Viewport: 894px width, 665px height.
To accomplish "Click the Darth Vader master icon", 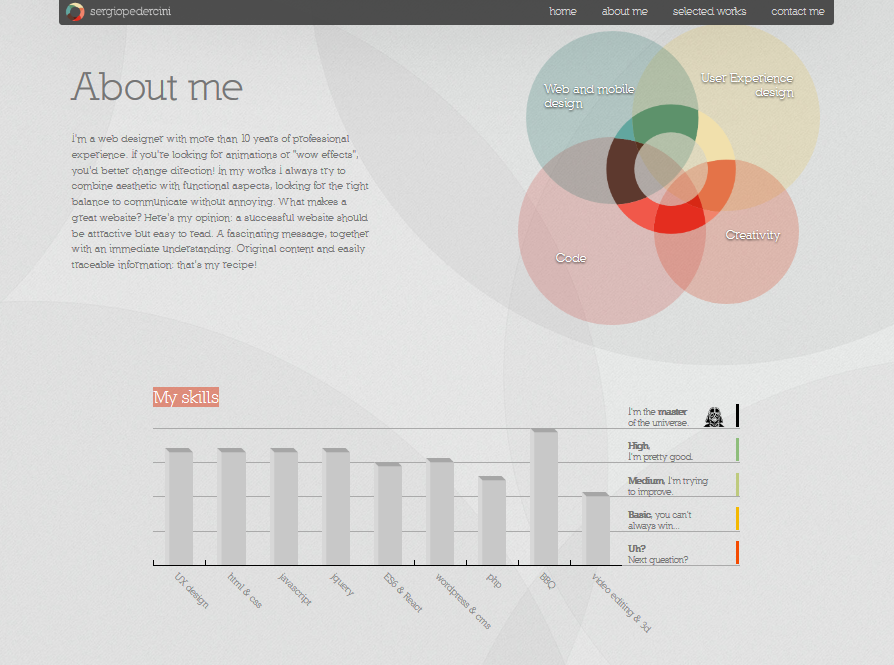I will point(713,417).
